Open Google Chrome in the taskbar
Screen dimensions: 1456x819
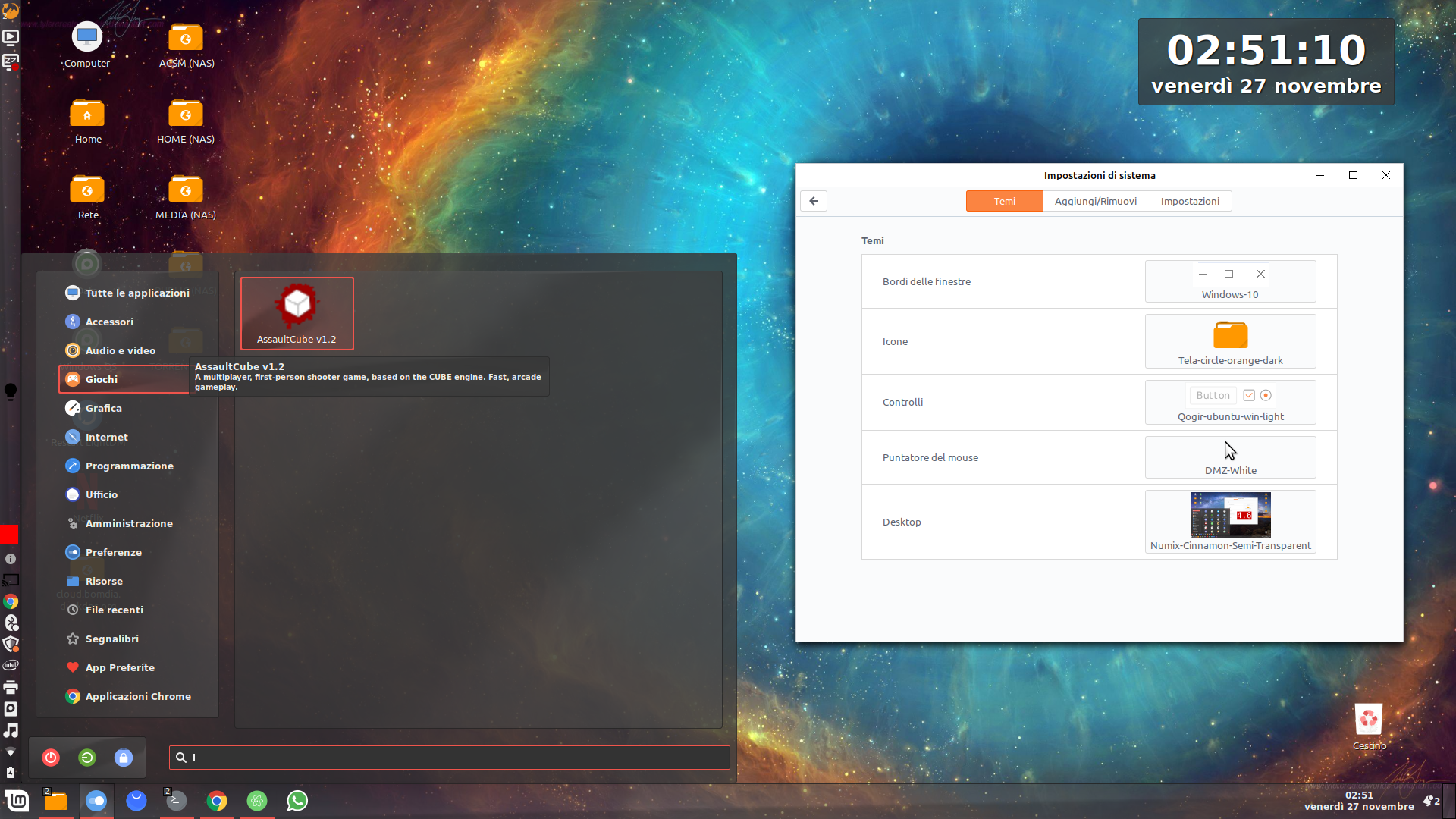click(217, 801)
